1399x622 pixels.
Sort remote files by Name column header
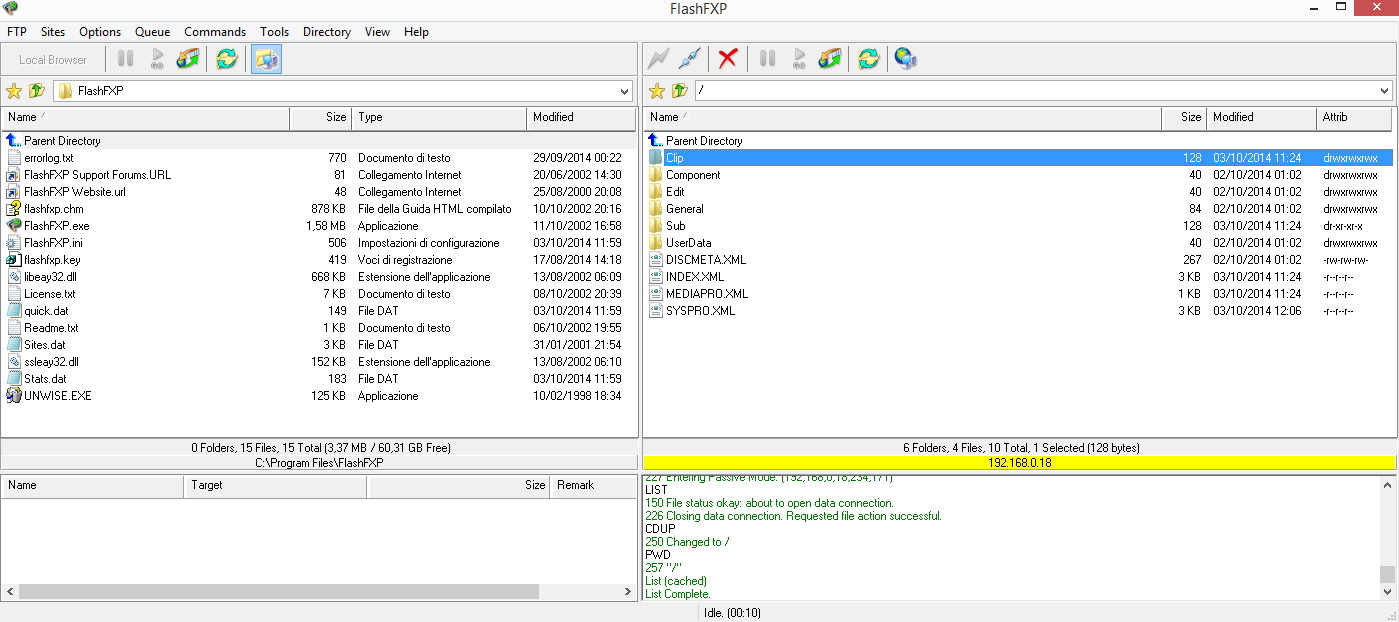tap(903, 118)
